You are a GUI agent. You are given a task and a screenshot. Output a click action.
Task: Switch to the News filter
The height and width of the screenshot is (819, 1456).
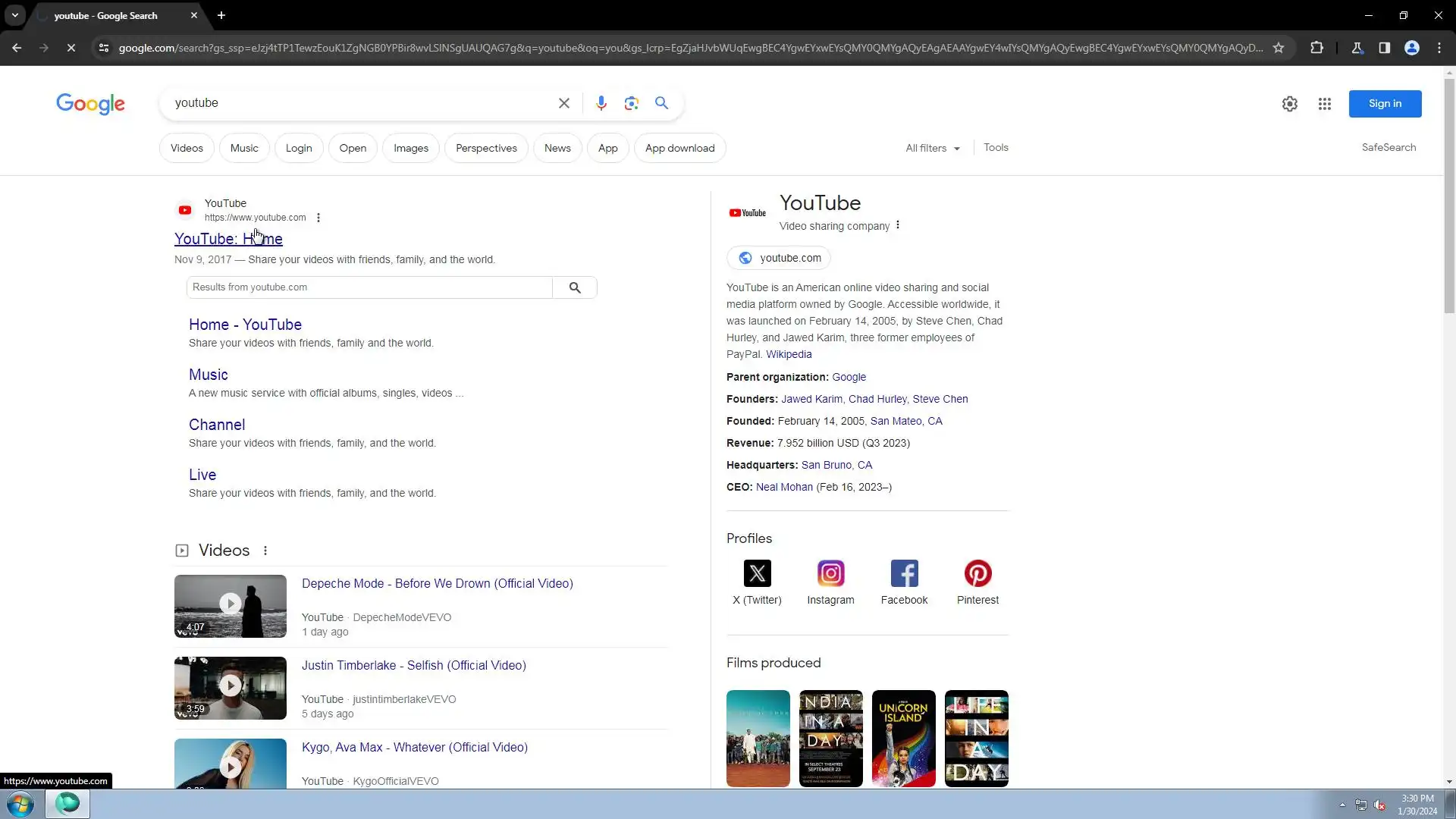click(557, 149)
